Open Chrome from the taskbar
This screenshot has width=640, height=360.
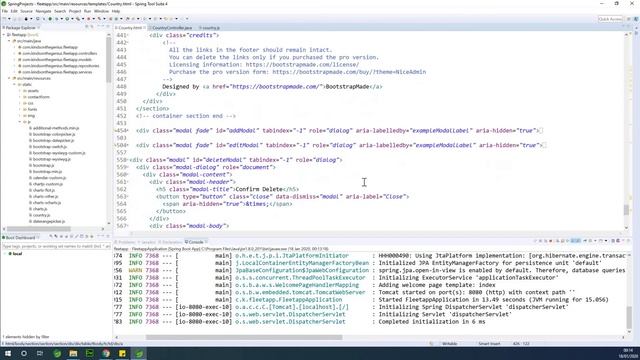pos(106,353)
